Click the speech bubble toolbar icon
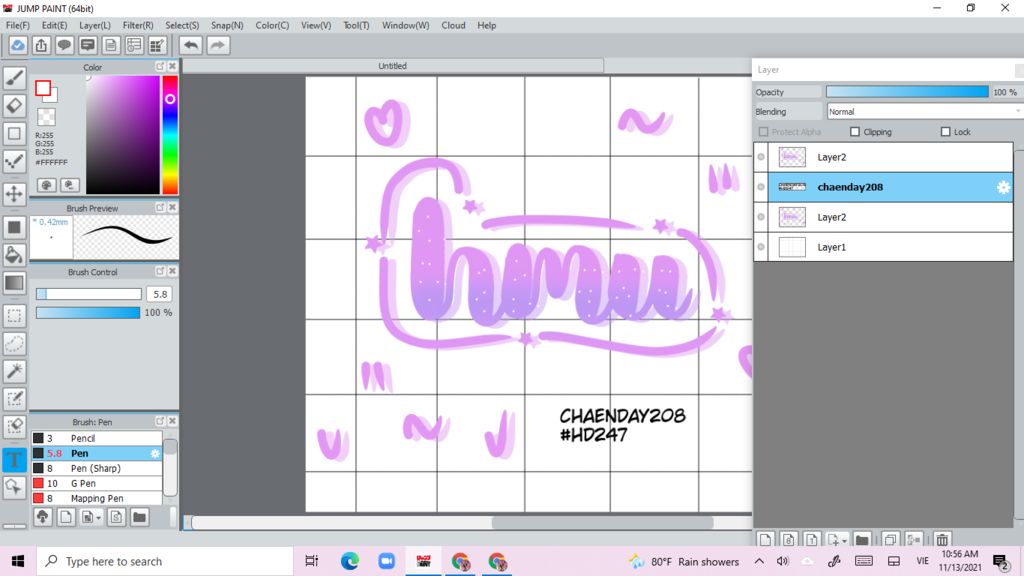 (64, 45)
